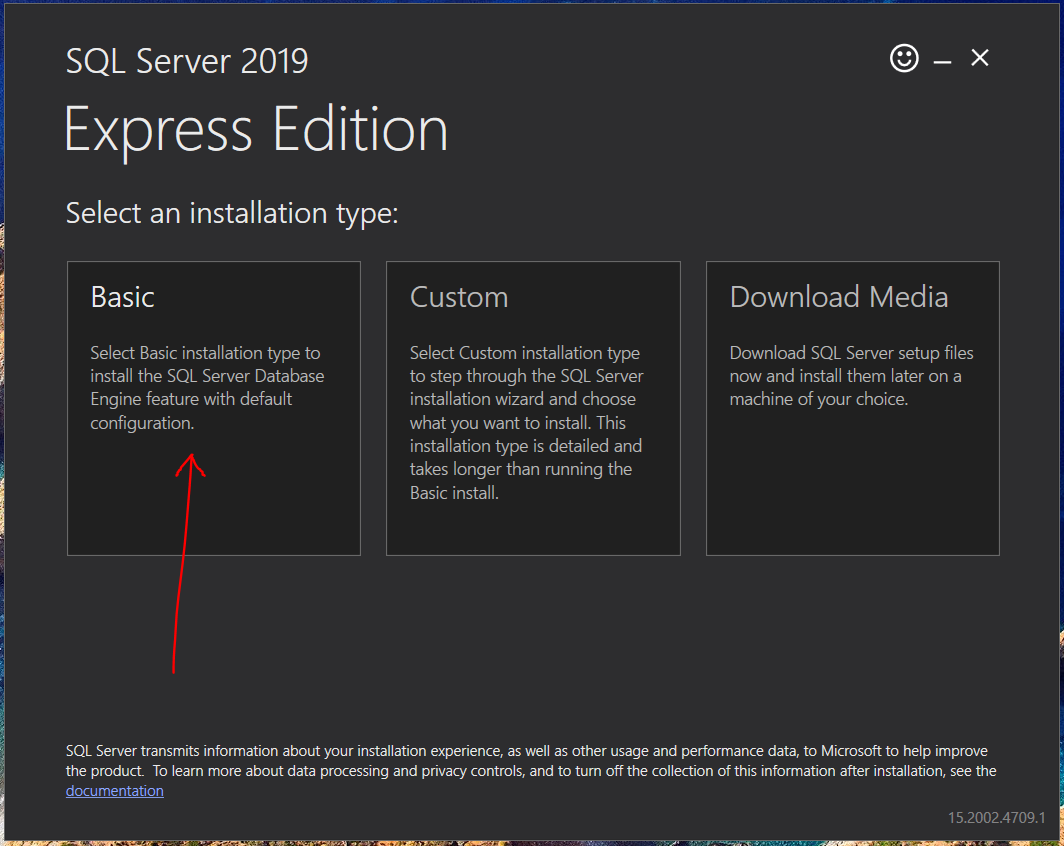Click 'Select an installation type:' text
This screenshot has height=846, width=1064.
(232, 214)
